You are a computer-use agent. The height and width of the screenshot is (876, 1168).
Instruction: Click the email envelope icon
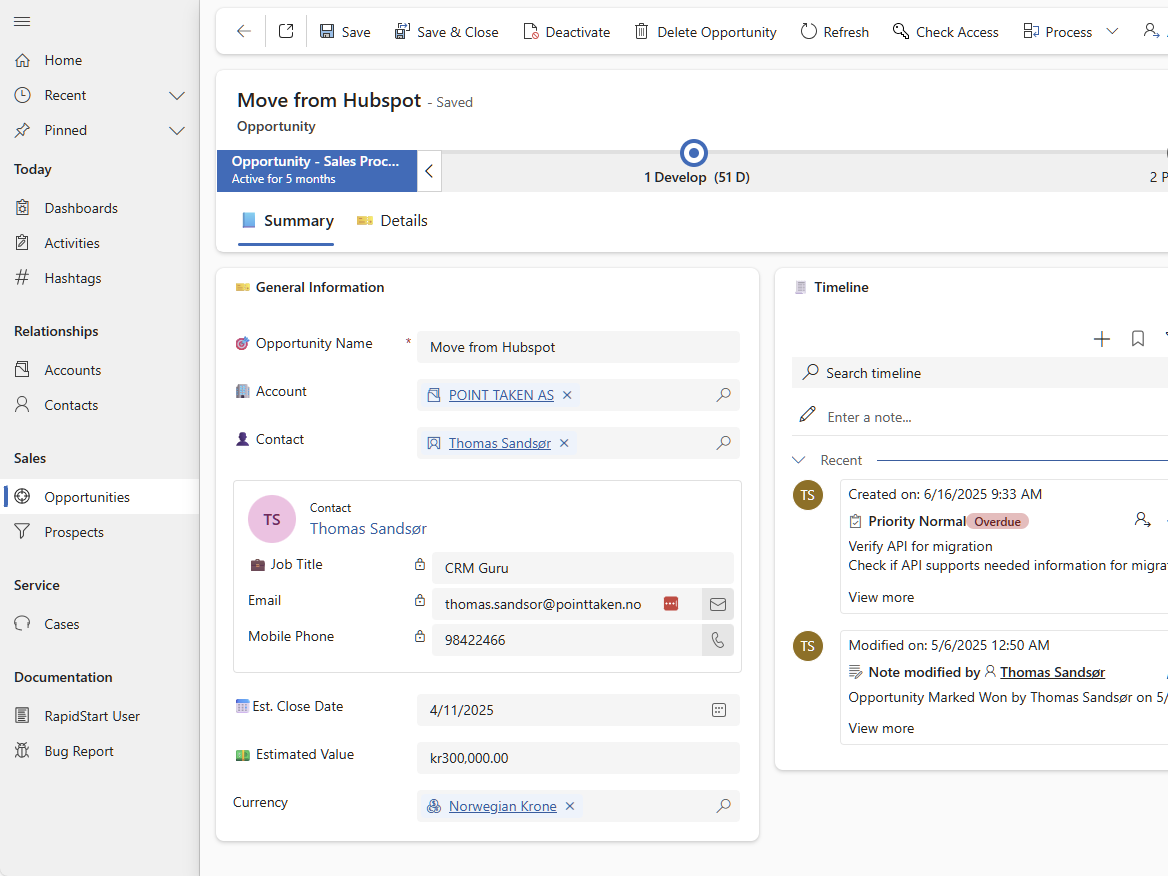click(x=717, y=604)
